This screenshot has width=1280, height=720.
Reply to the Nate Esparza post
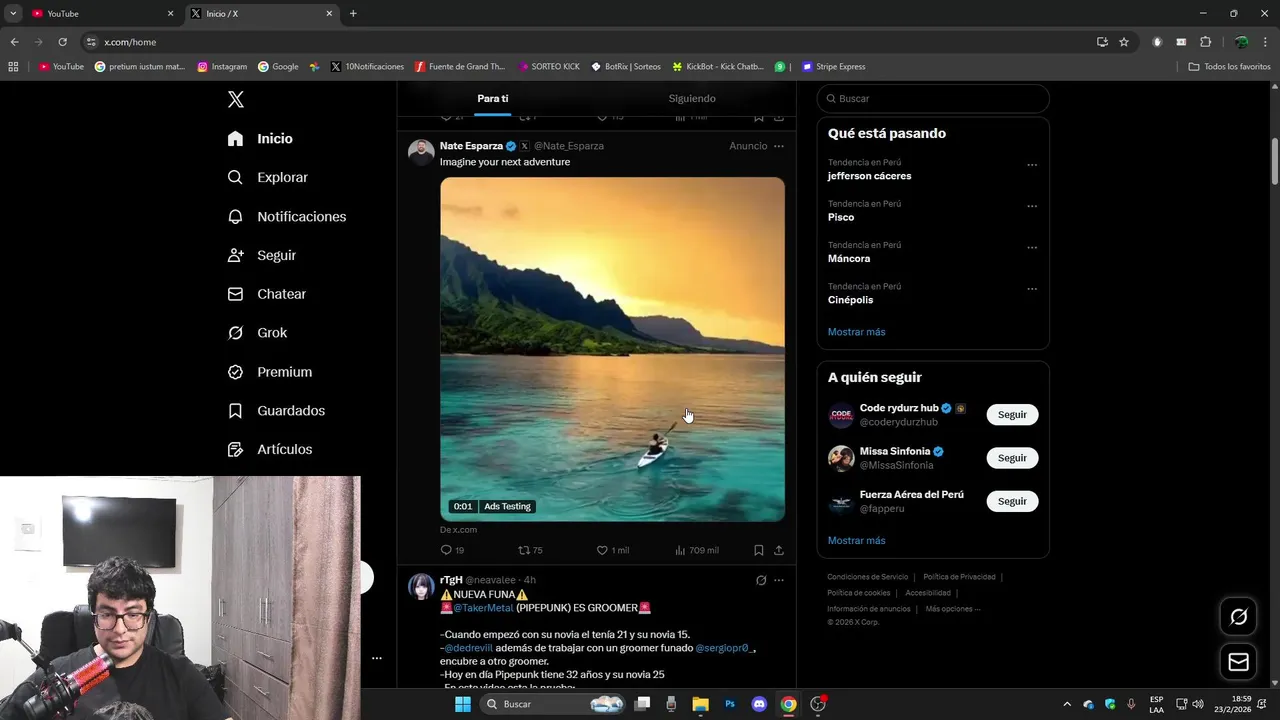(452, 550)
